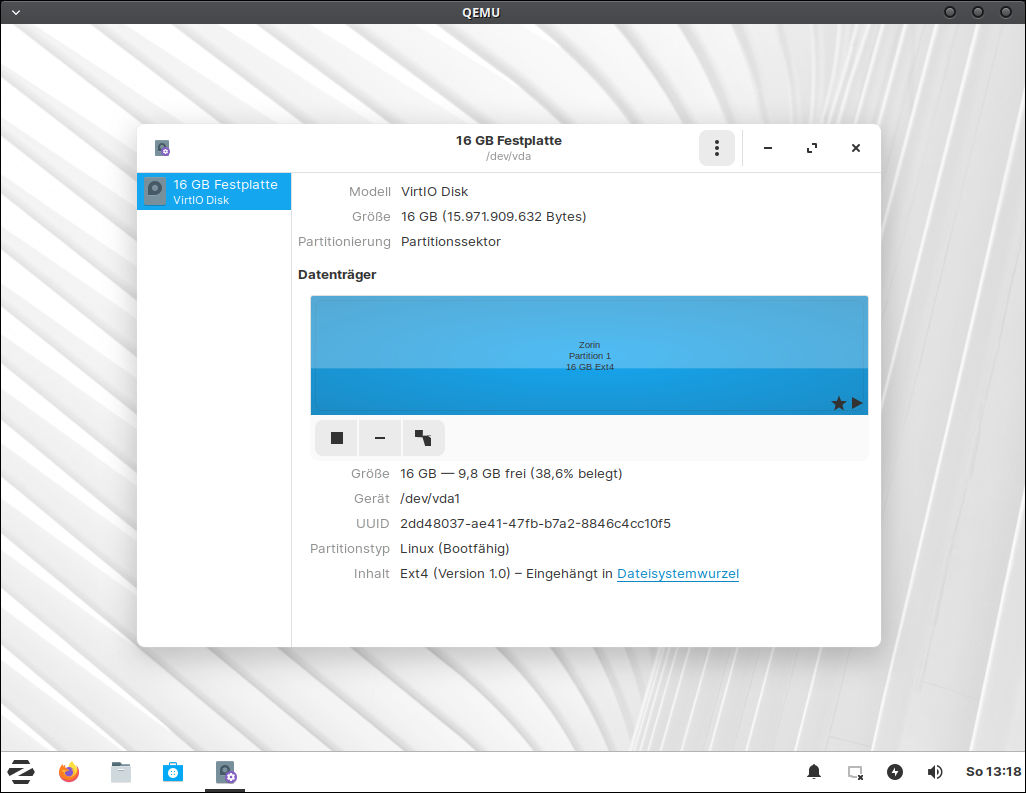Click the screenshot icon in the system tray
This screenshot has width=1026, height=793.
pos(854,772)
